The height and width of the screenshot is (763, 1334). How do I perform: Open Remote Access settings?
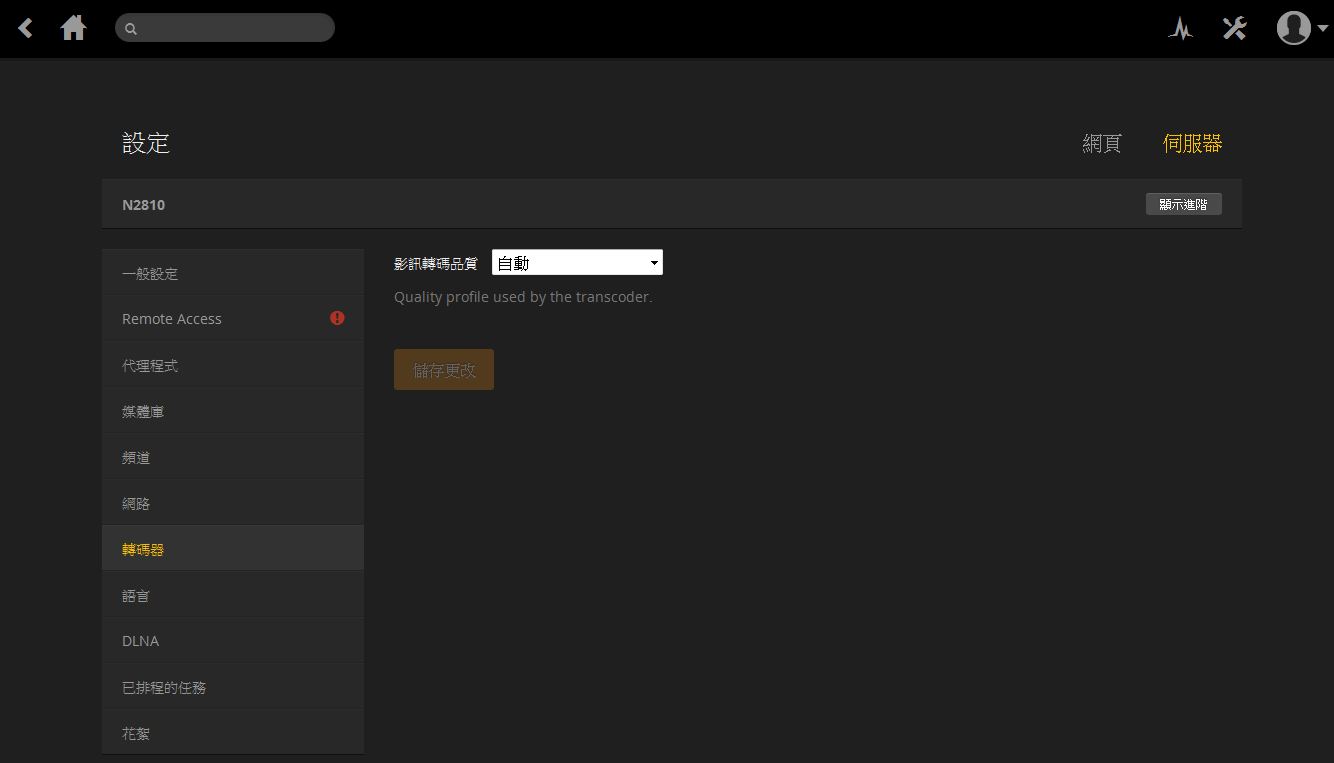[233, 319]
